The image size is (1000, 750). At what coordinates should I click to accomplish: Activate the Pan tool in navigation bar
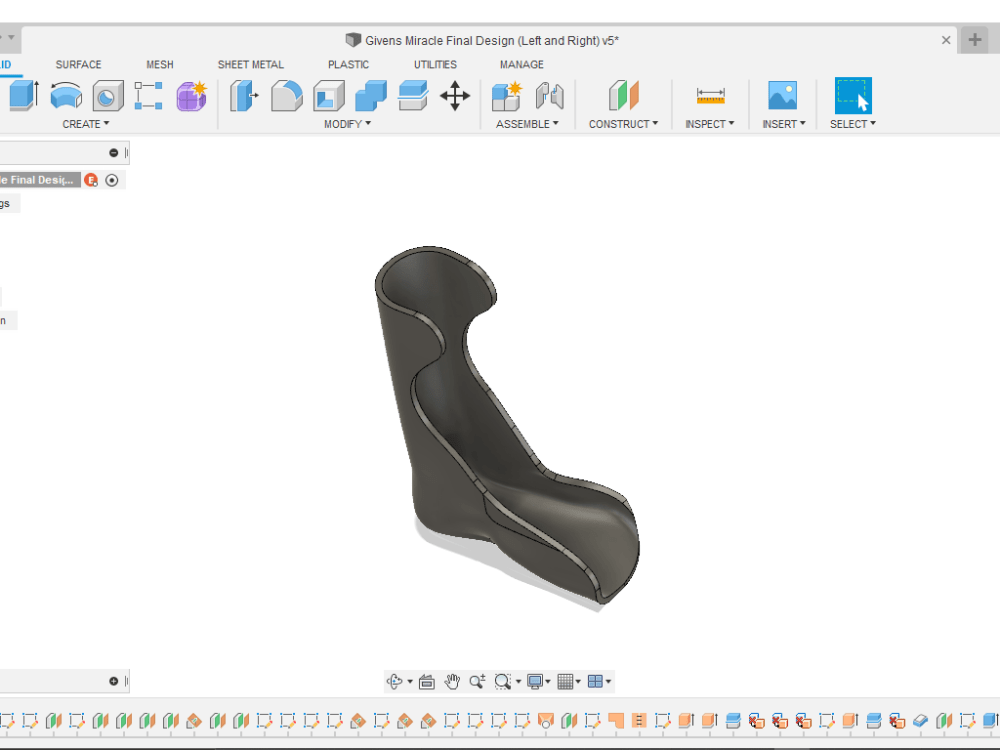(x=452, y=681)
